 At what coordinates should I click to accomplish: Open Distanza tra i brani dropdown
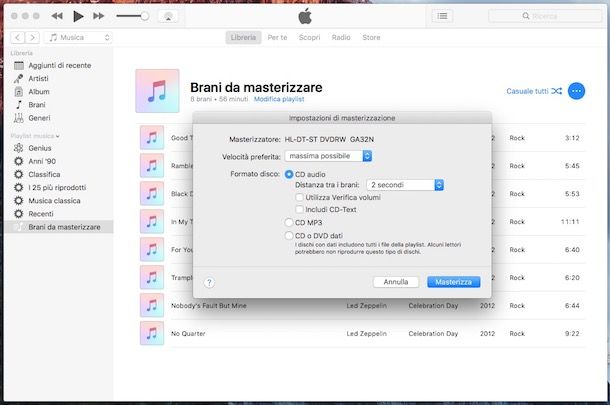(405, 185)
